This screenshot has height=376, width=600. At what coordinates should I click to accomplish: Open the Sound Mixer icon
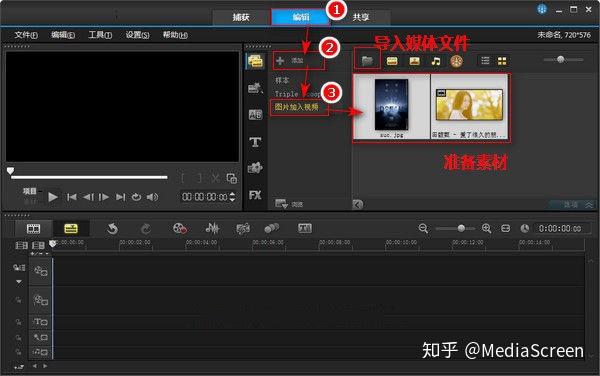(x=212, y=229)
